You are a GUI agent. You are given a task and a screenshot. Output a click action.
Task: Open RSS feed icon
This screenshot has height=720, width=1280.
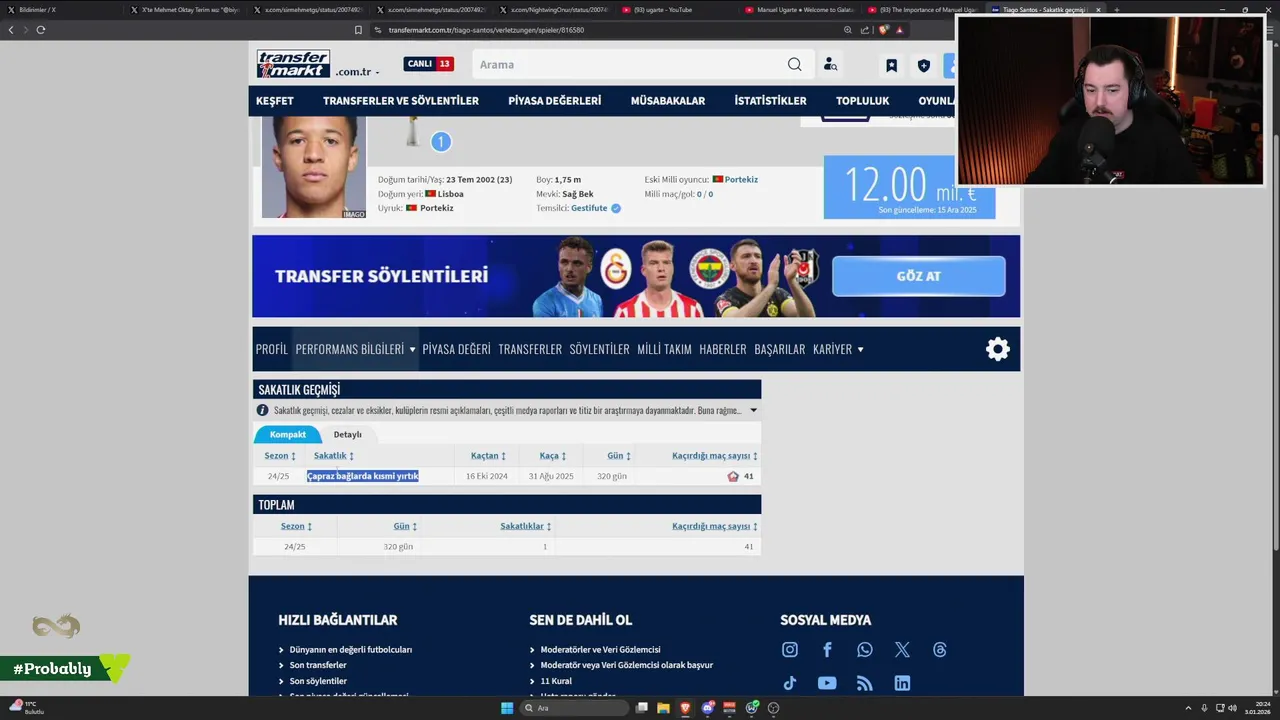[865, 683]
